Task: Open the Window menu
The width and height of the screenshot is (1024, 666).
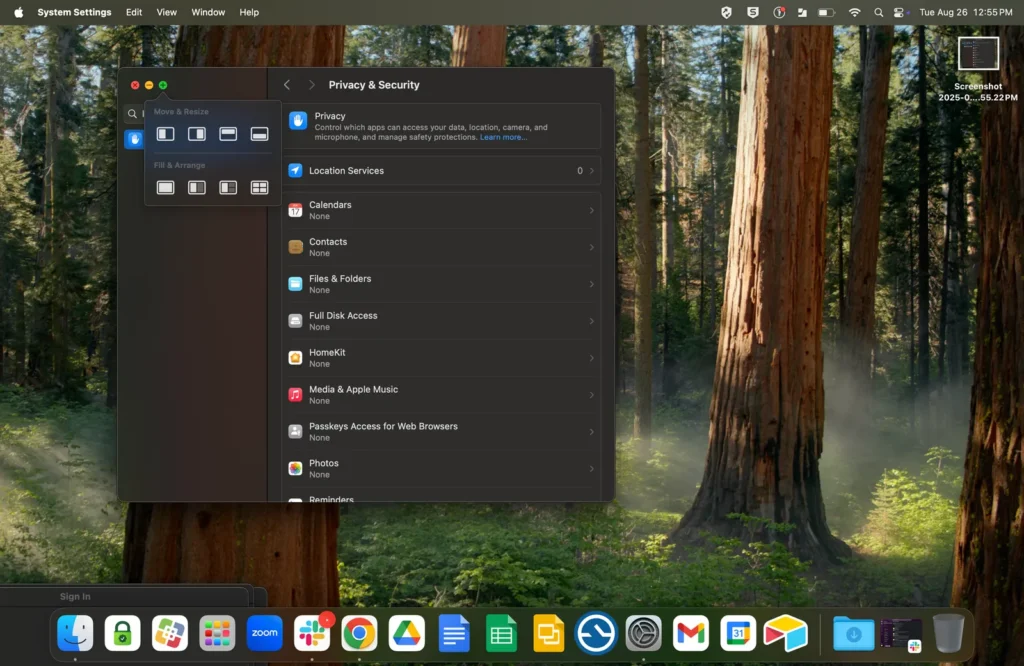Action: point(208,12)
